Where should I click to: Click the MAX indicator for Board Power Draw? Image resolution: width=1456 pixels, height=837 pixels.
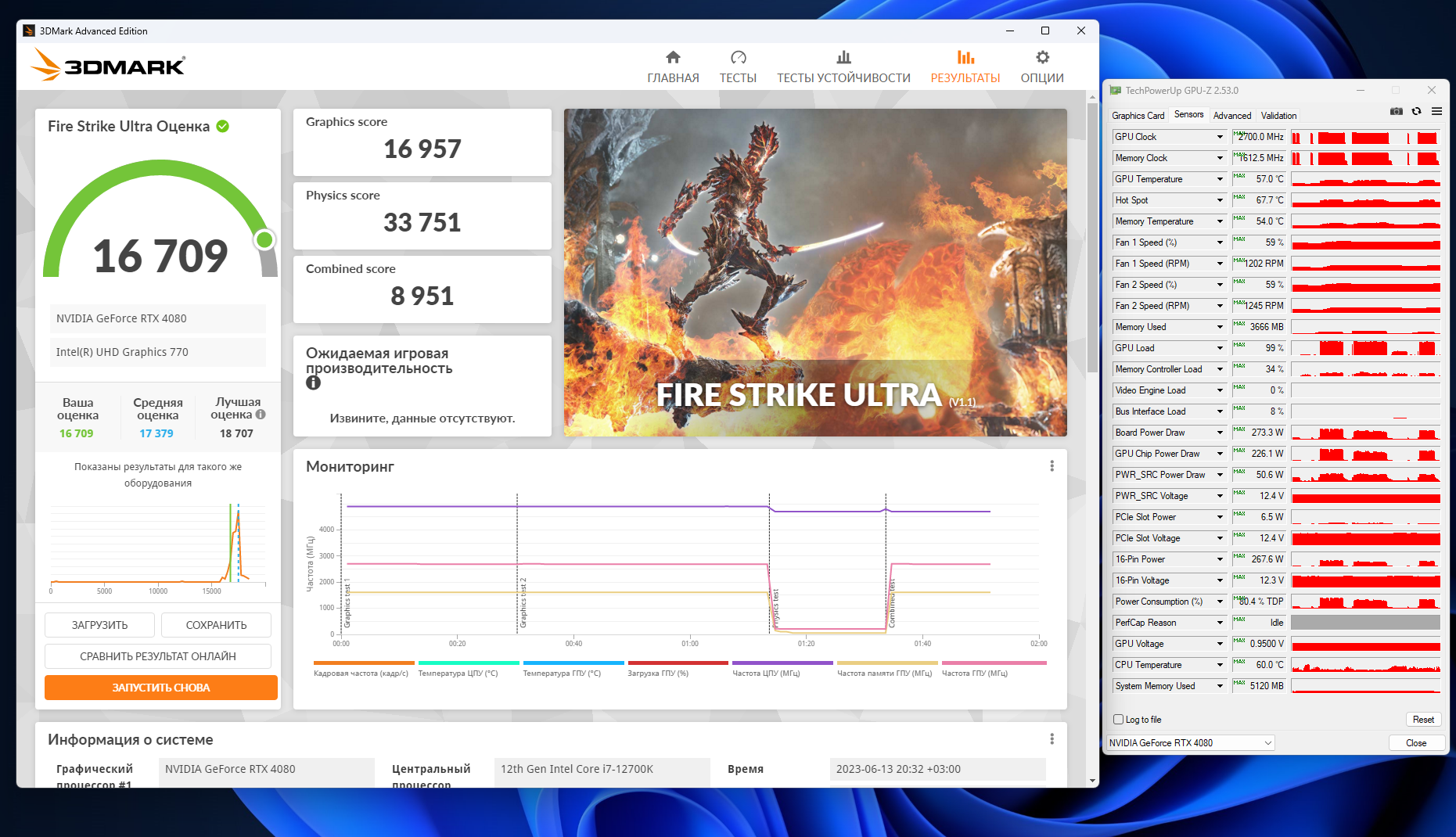point(1239,429)
